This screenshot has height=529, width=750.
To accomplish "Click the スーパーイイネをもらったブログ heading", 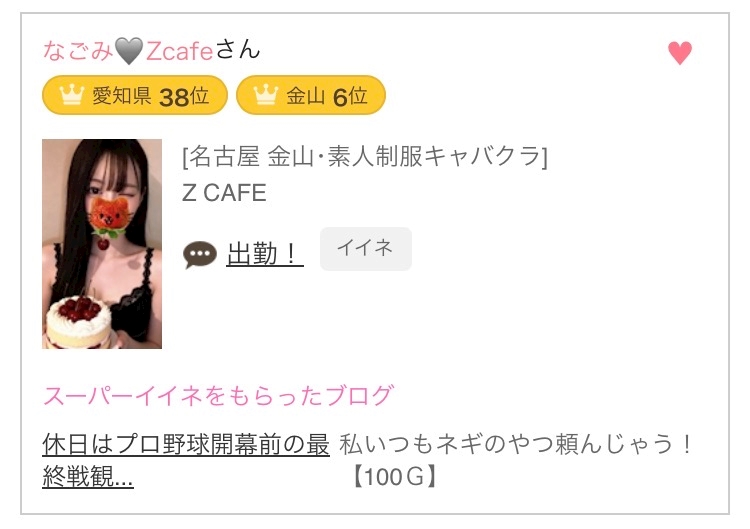I will [x=219, y=396].
